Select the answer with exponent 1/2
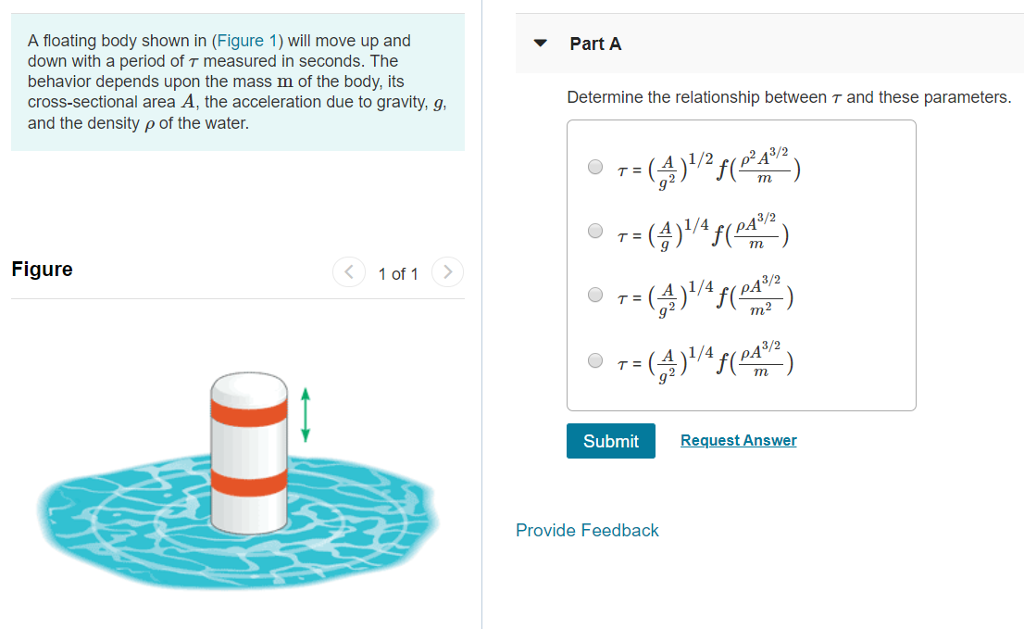 594,167
